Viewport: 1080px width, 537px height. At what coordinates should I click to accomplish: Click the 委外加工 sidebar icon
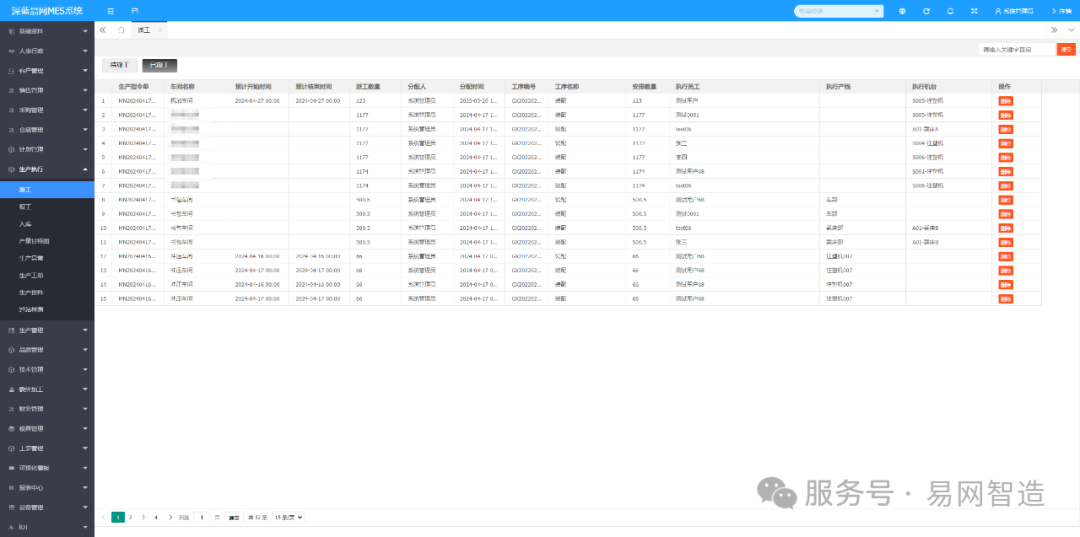click(x=11, y=389)
